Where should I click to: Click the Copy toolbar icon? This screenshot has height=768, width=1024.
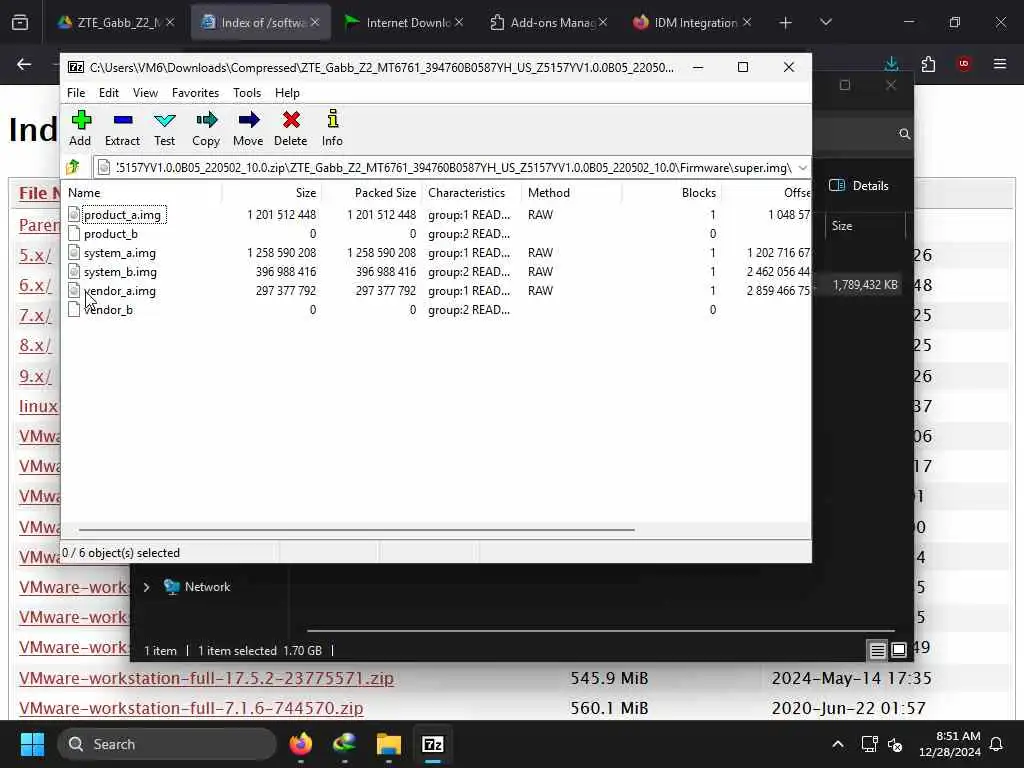click(x=206, y=128)
